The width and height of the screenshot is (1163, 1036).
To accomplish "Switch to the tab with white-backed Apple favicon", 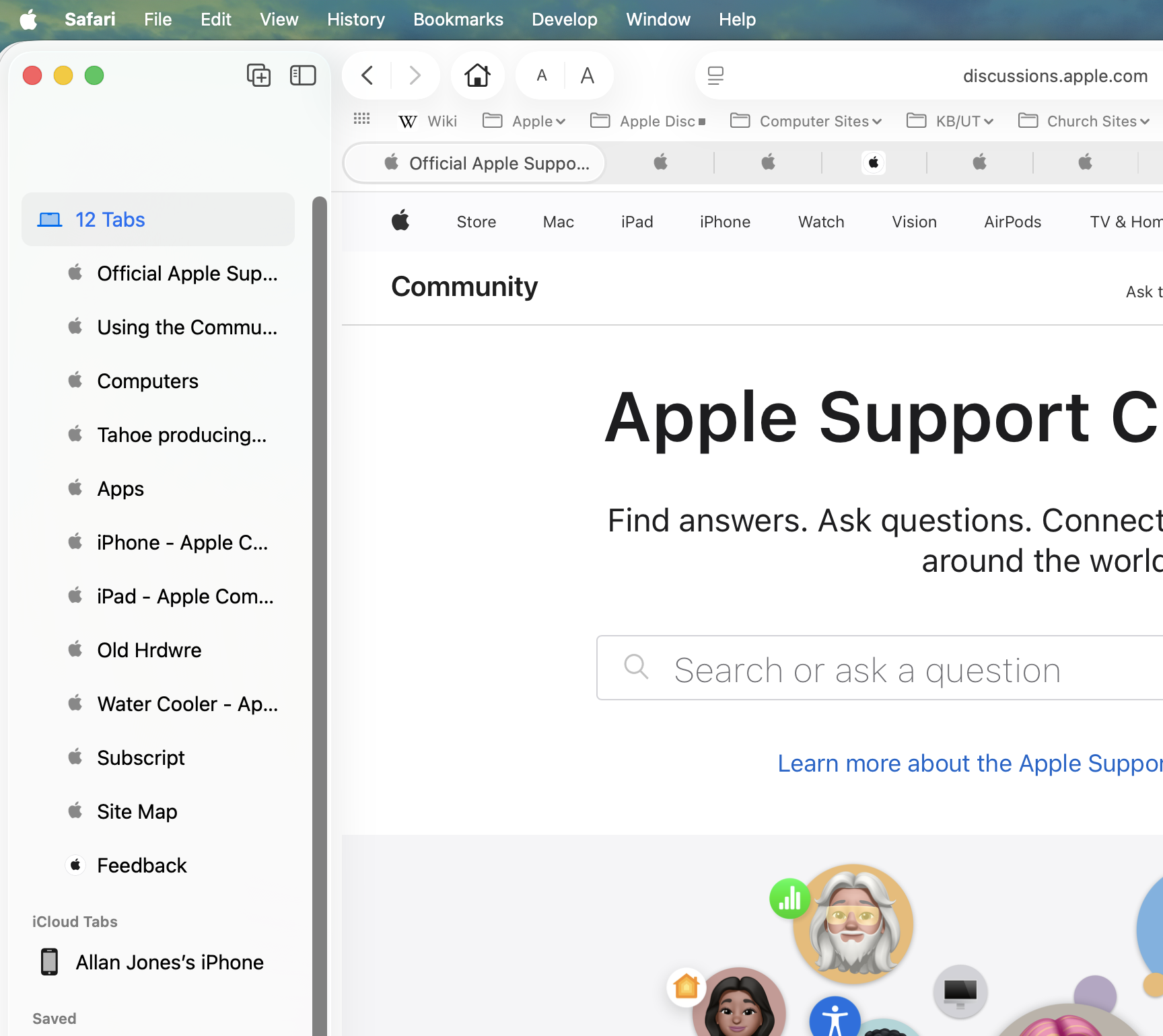I will [x=874, y=163].
